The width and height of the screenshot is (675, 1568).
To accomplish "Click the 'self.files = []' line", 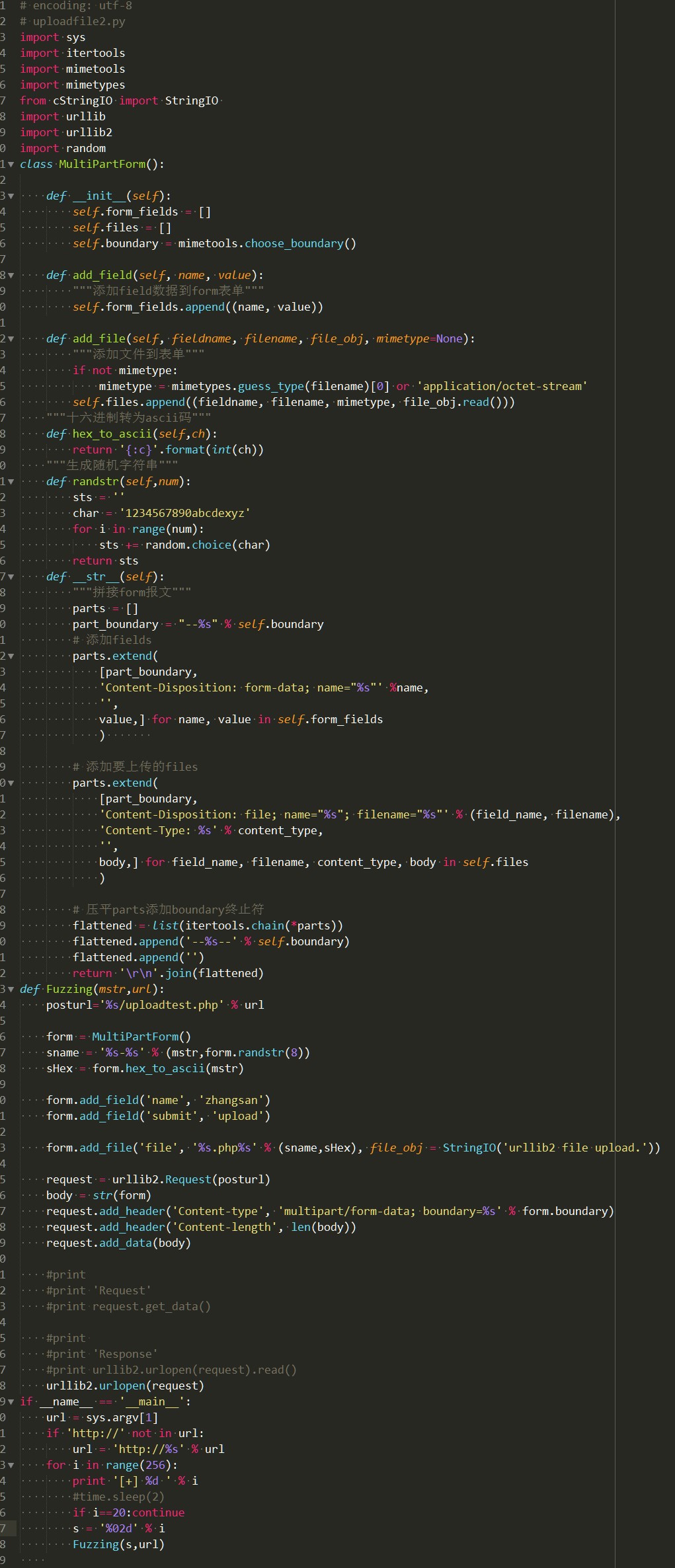I will pos(122,227).
